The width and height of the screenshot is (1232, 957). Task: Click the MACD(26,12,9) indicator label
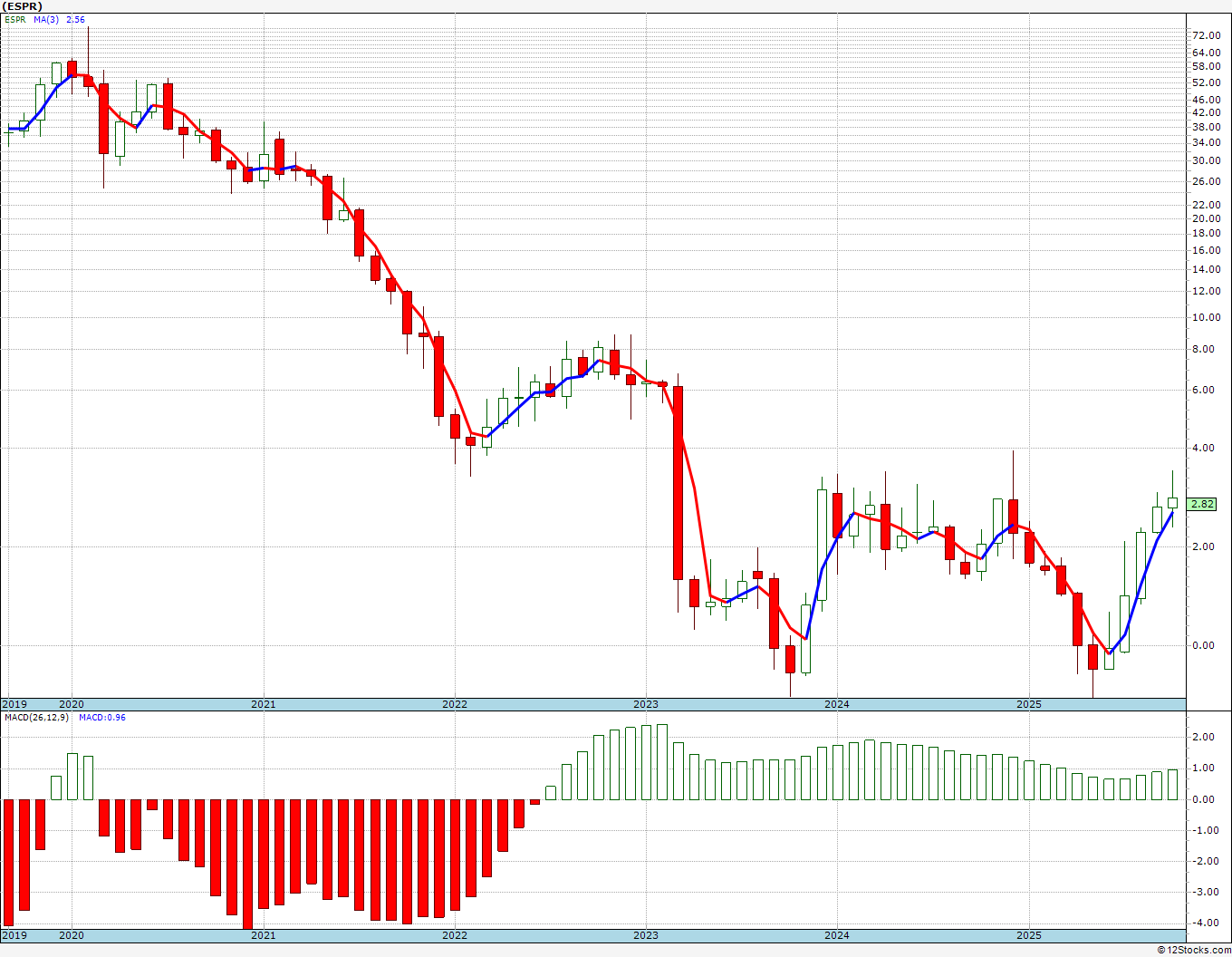[36, 717]
